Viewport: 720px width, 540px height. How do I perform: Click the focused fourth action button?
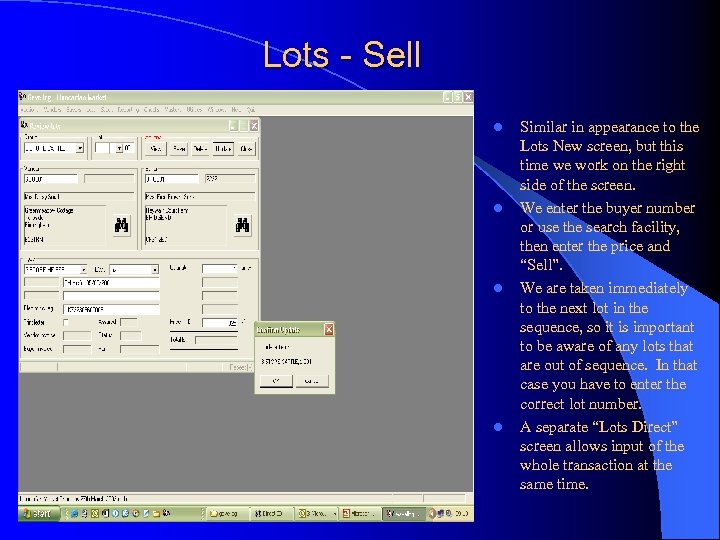(223, 148)
